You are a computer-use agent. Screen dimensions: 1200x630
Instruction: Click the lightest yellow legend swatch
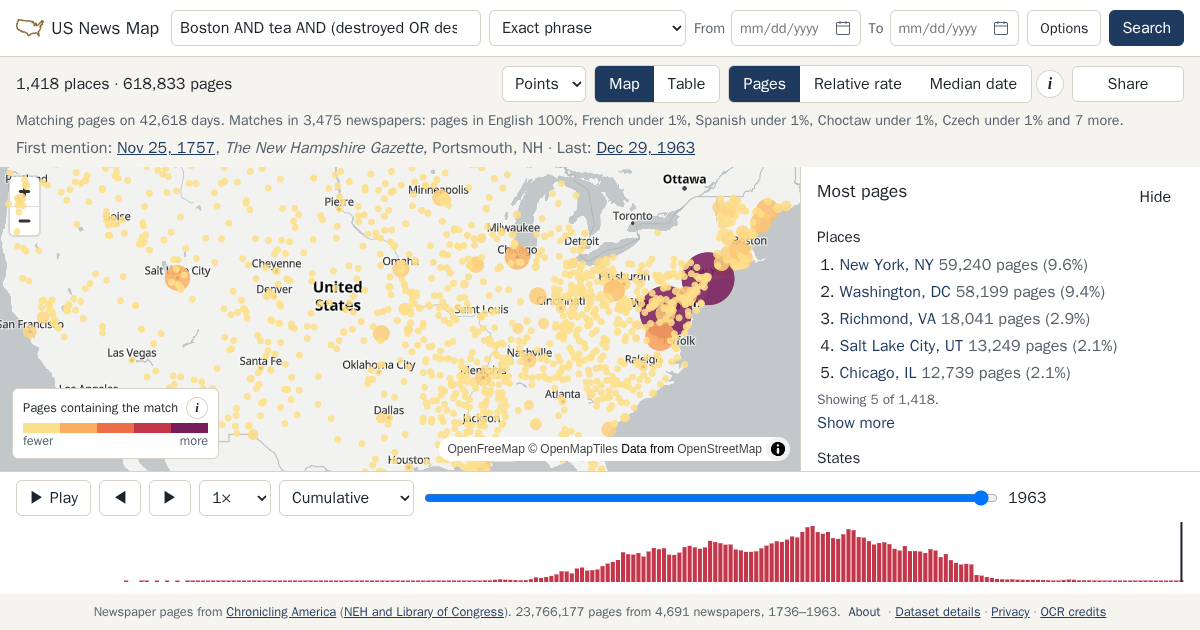coord(41,428)
